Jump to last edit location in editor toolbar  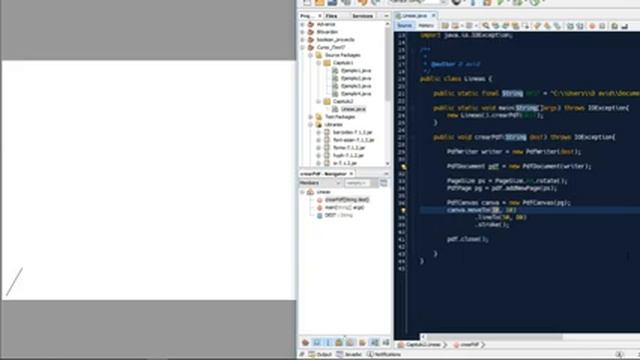pos(445,26)
